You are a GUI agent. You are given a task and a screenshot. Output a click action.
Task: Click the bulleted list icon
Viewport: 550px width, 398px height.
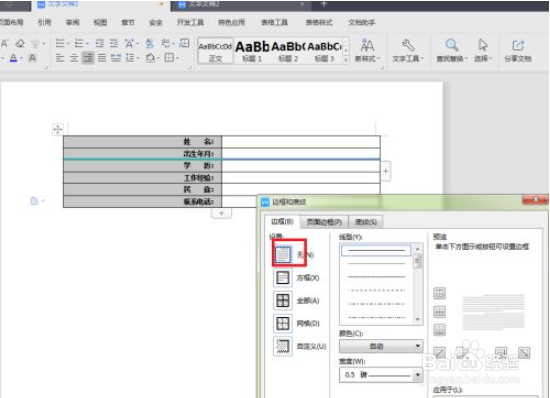pos(60,43)
